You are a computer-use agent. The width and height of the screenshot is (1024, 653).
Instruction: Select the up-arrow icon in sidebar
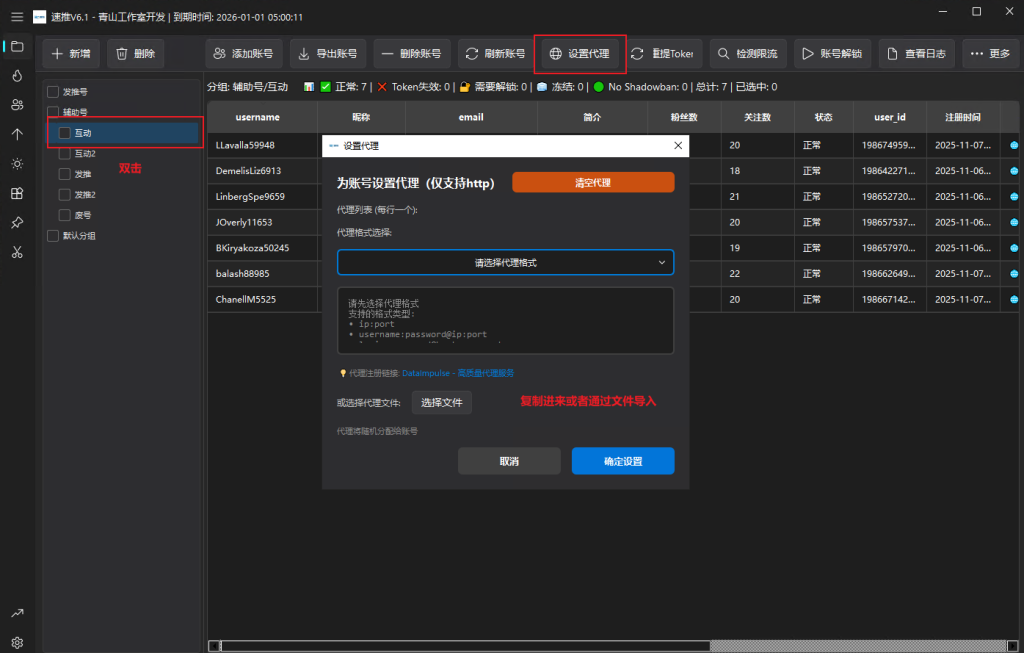17,134
